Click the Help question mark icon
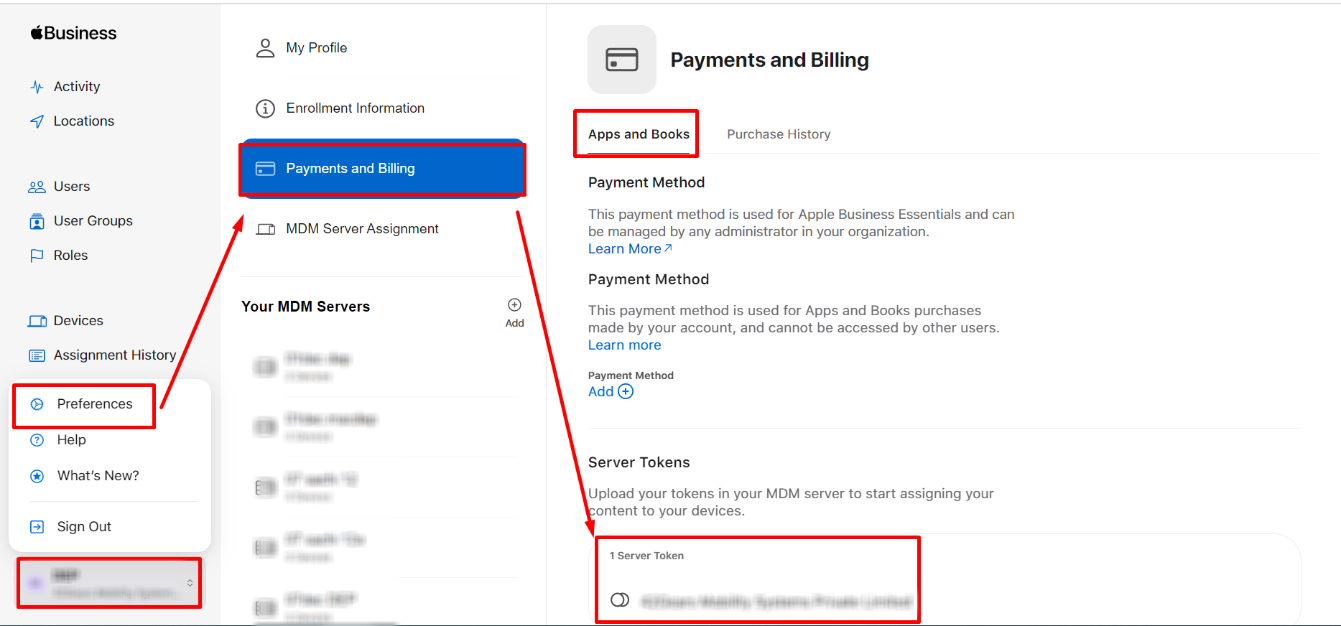Viewport: 1341px width, 626px height. coord(39,440)
